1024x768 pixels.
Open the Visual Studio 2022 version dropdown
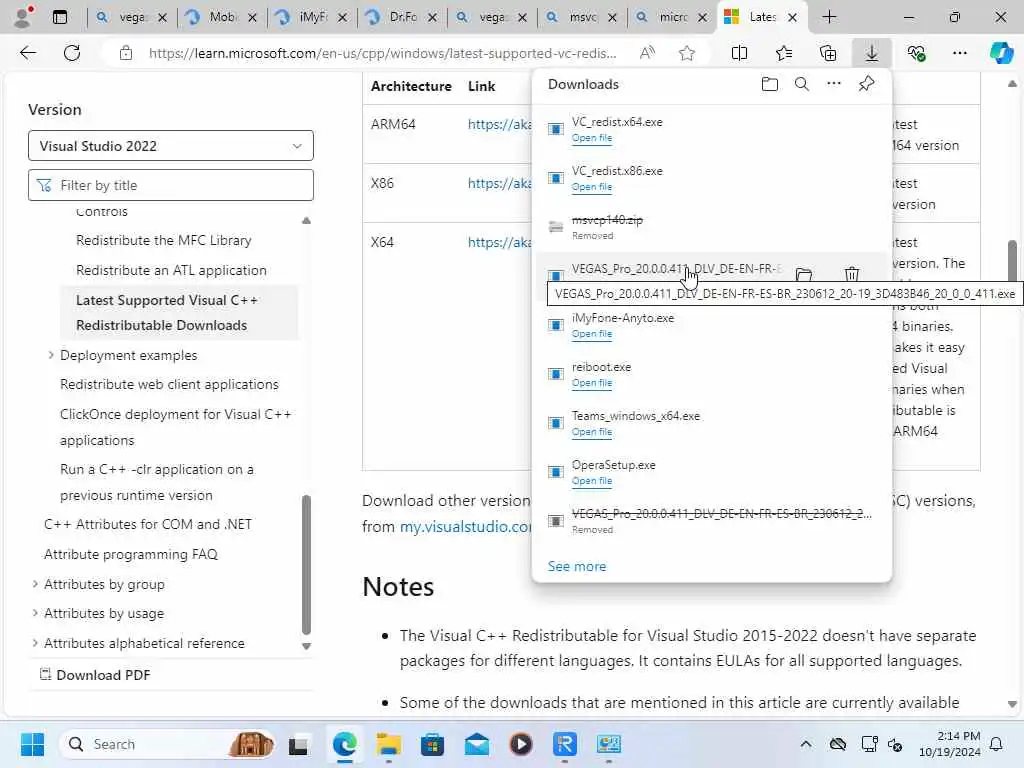point(170,146)
